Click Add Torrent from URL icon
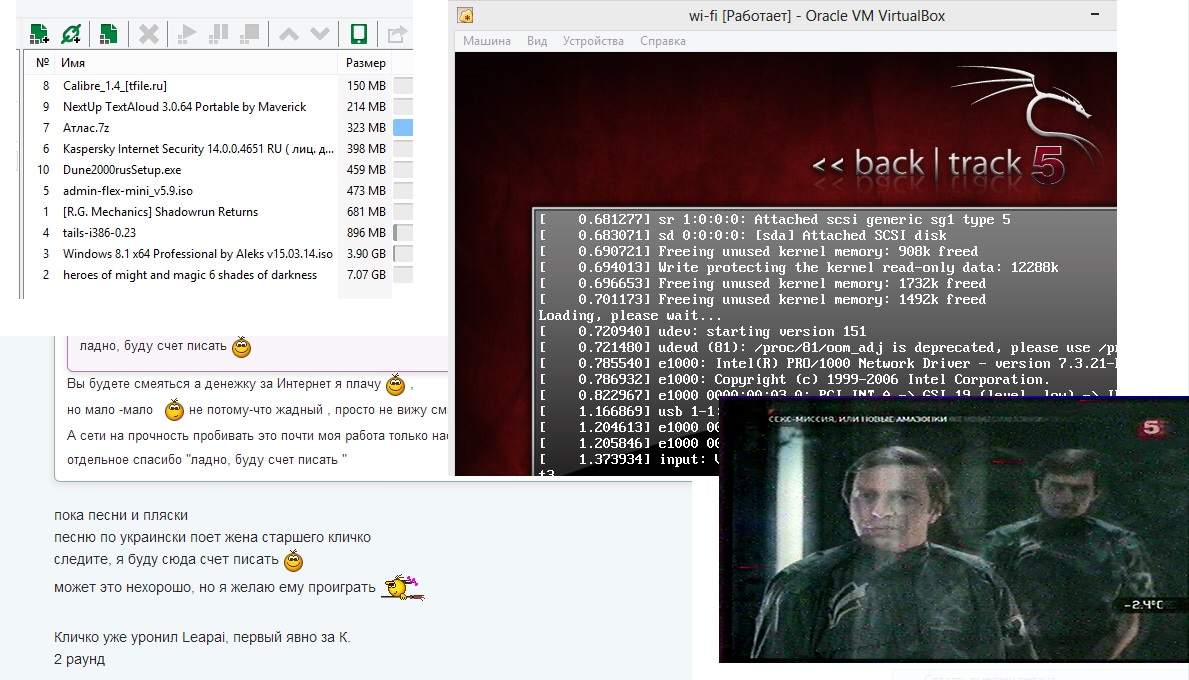Viewport: 1189px width, 680px height. point(71,33)
